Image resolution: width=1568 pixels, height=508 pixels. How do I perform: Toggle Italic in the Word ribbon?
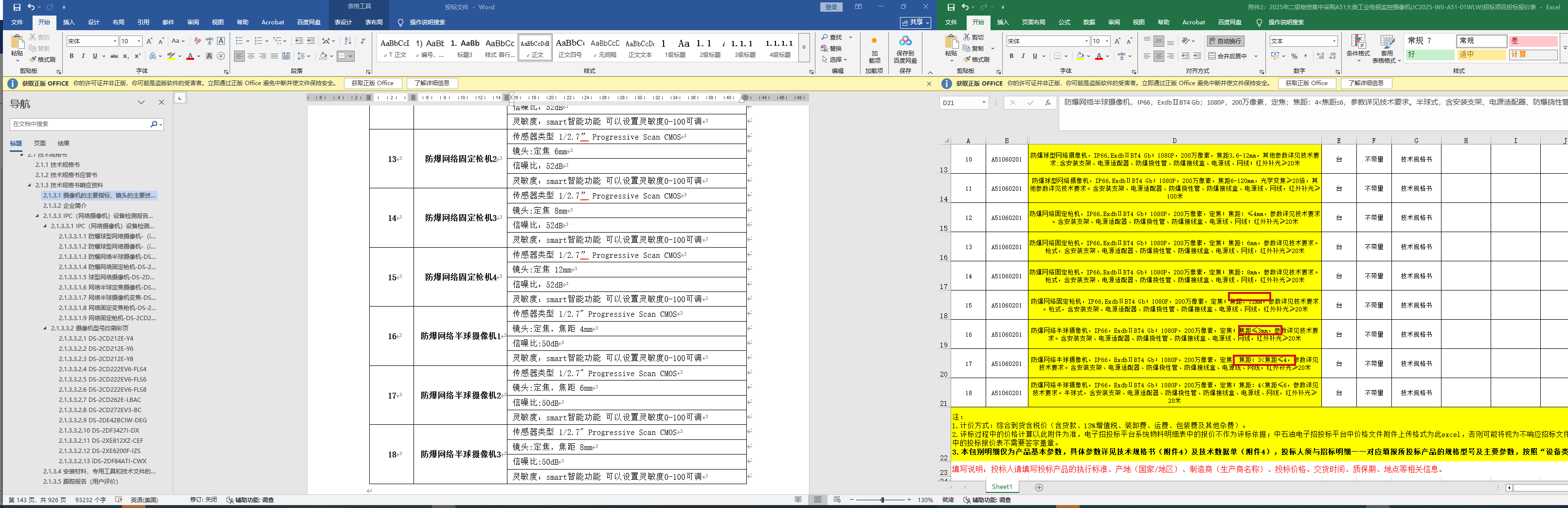[83, 56]
